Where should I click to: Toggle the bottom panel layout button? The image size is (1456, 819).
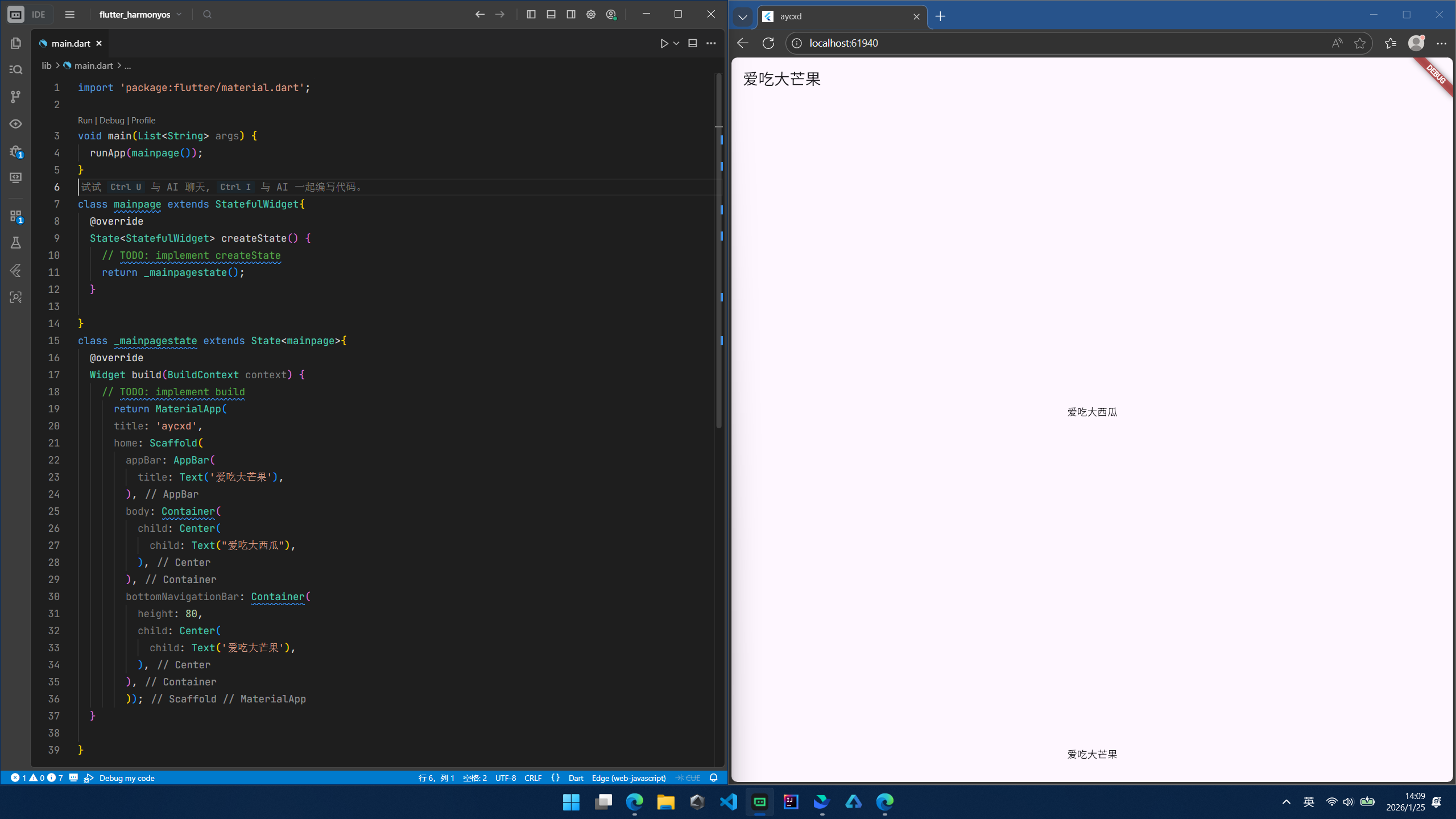pos(551,14)
